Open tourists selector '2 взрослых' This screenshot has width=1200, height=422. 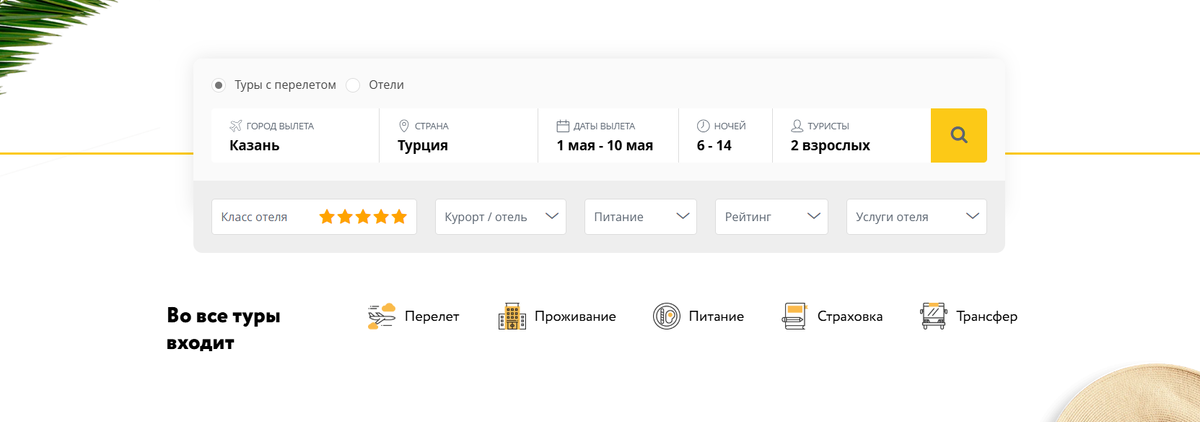click(851, 135)
